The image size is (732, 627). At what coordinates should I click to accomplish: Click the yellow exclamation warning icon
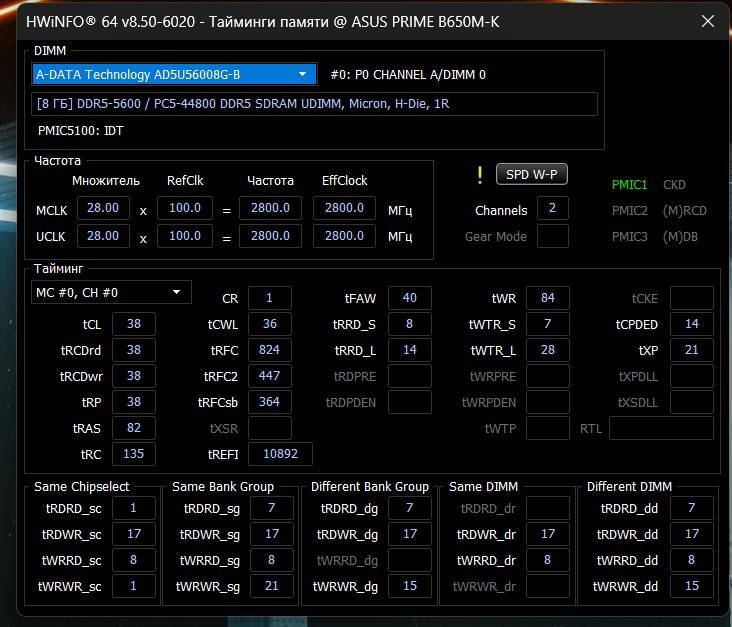480,175
